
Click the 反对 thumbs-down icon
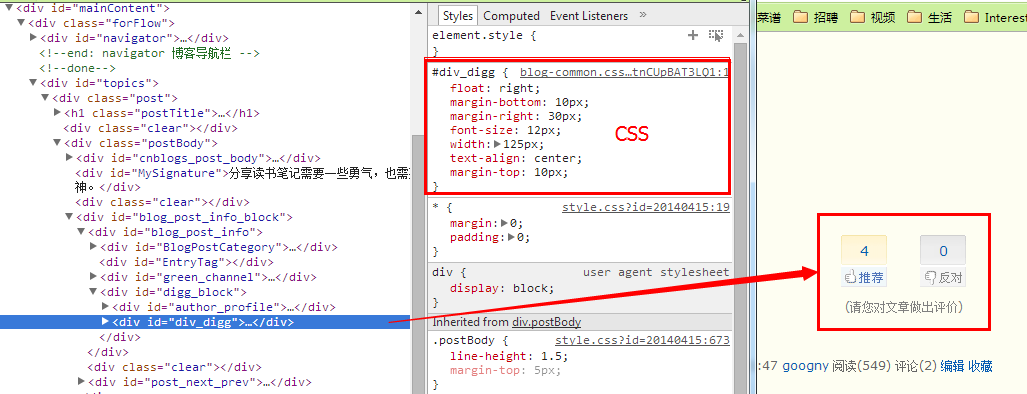(929, 278)
